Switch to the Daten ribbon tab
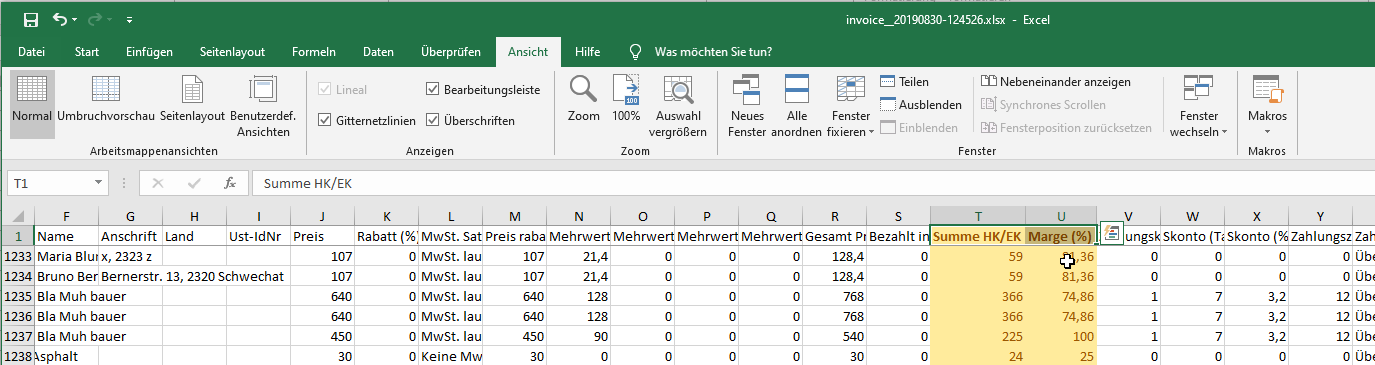This screenshot has width=1375, height=365. 378,51
